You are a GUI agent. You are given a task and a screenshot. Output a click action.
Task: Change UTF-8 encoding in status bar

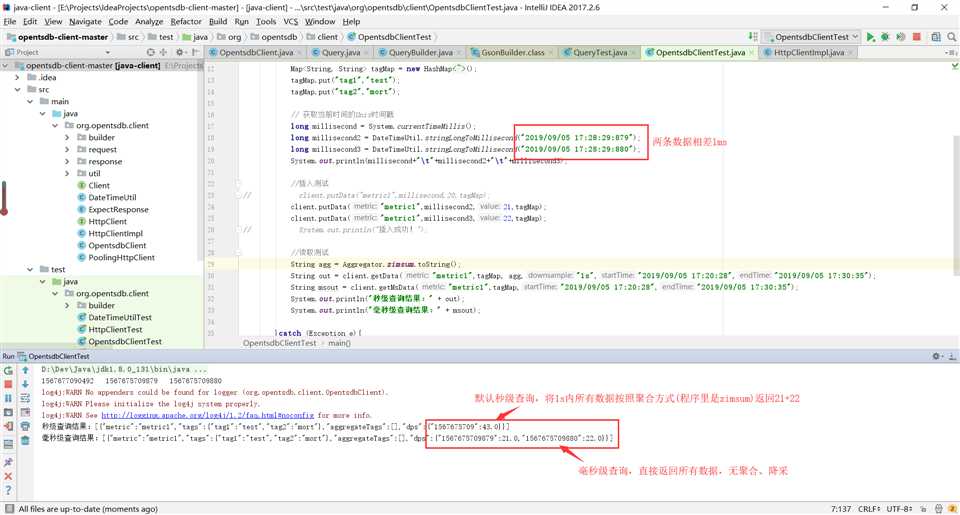pos(899,509)
